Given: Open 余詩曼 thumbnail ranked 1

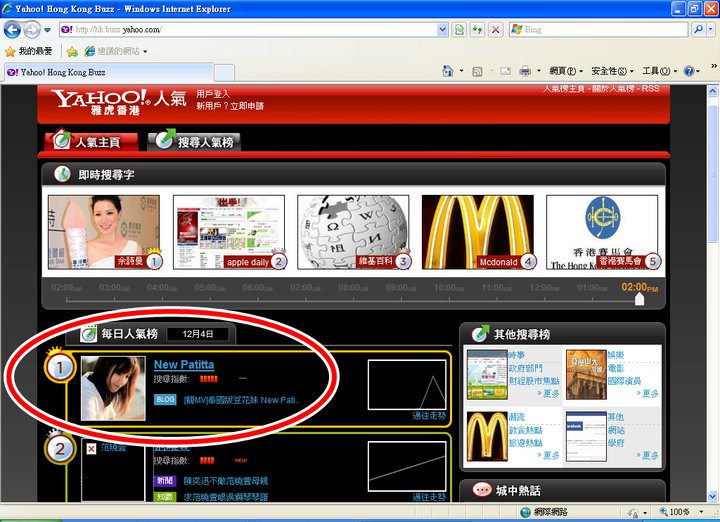Looking at the screenshot, I should pos(104,232).
